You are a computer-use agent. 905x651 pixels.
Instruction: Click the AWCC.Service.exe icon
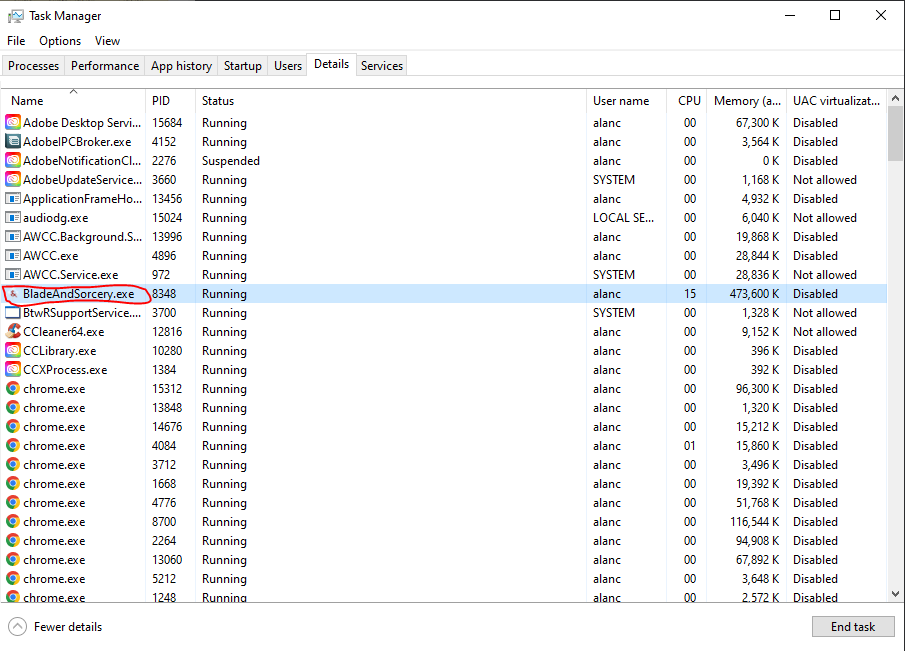[13, 275]
